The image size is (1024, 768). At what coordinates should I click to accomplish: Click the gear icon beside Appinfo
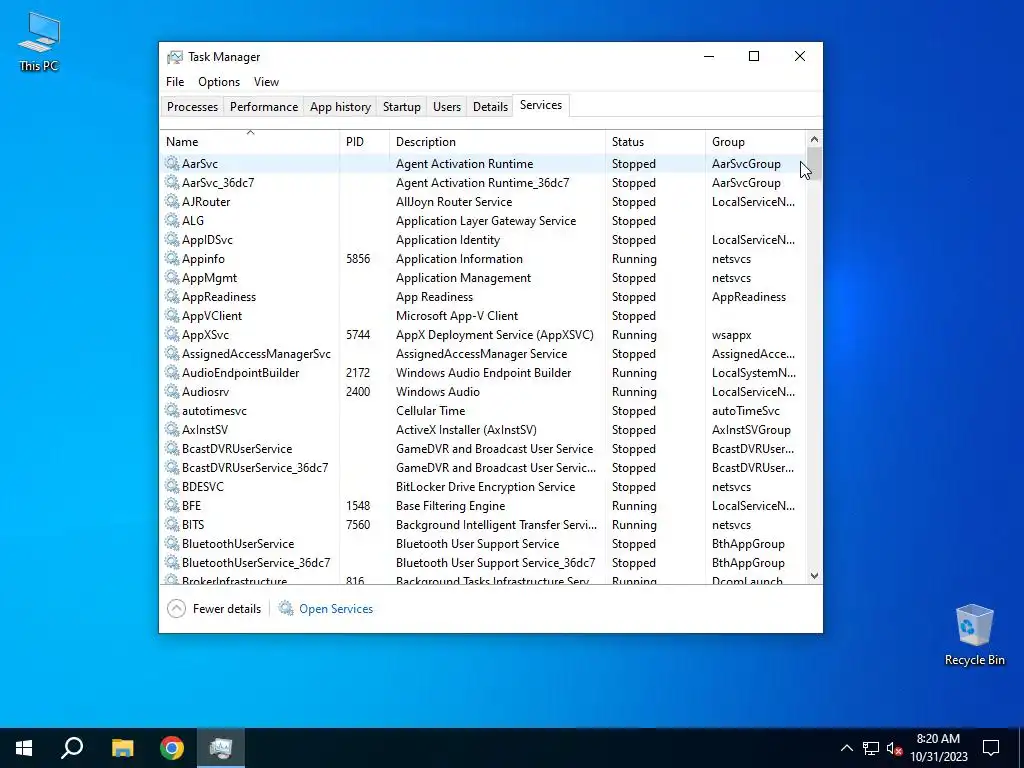click(172, 258)
